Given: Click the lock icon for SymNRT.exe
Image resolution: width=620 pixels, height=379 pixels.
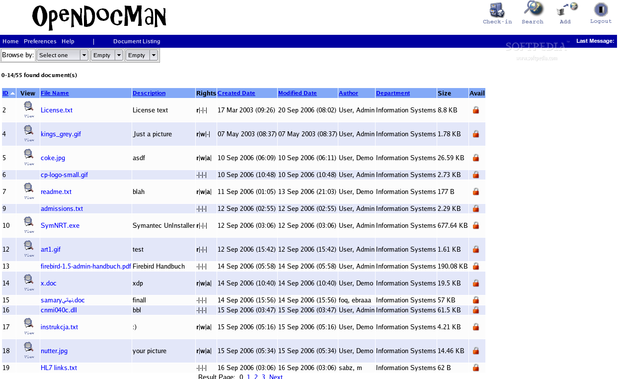Looking at the screenshot, I should tap(476, 226).
